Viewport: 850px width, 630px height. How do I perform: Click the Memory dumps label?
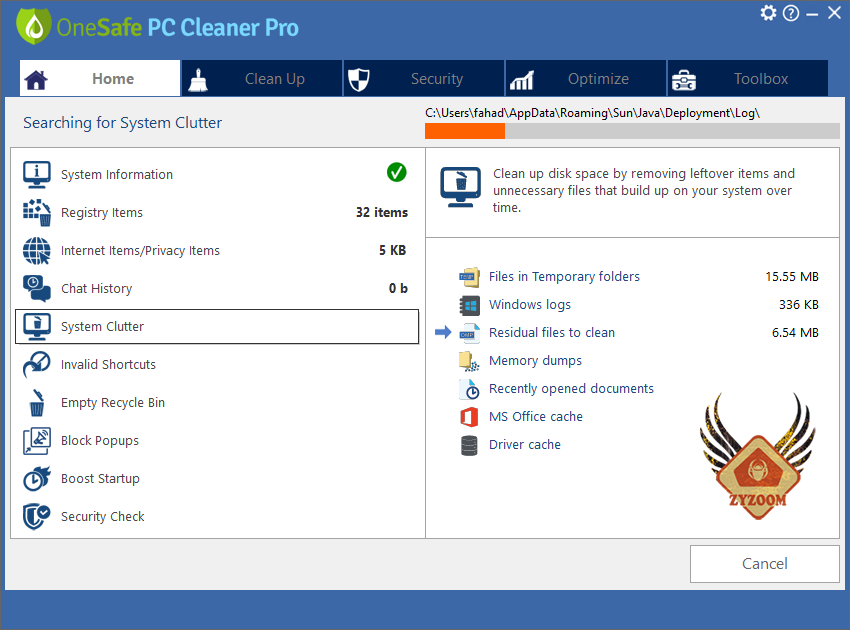[x=535, y=361]
